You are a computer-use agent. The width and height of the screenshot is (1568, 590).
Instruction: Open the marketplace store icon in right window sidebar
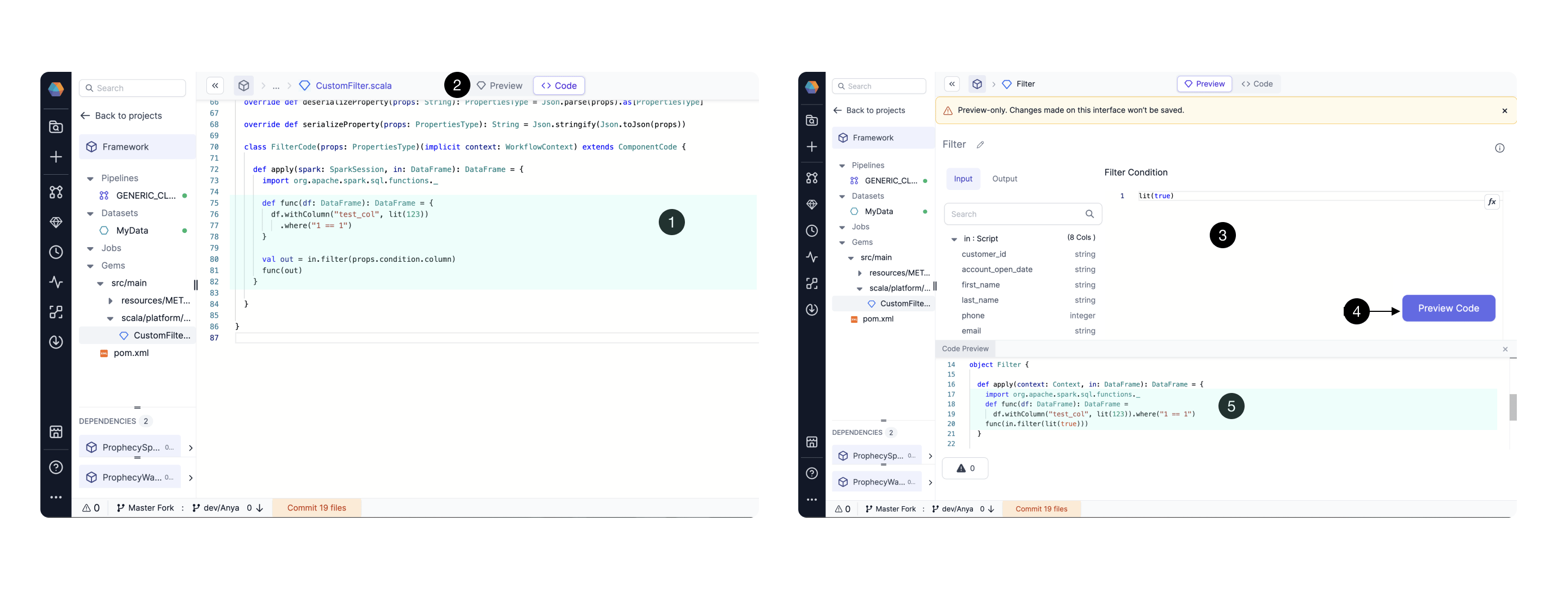(x=811, y=442)
